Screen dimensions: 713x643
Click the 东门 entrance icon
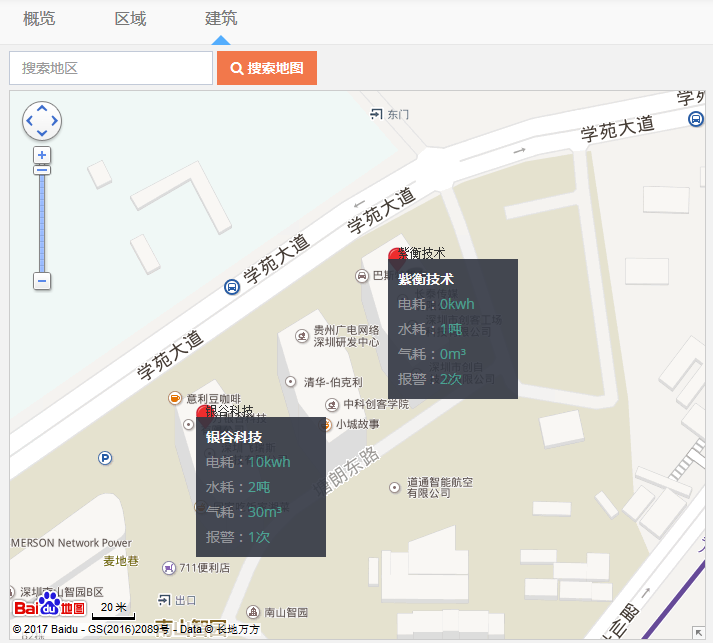point(376,114)
